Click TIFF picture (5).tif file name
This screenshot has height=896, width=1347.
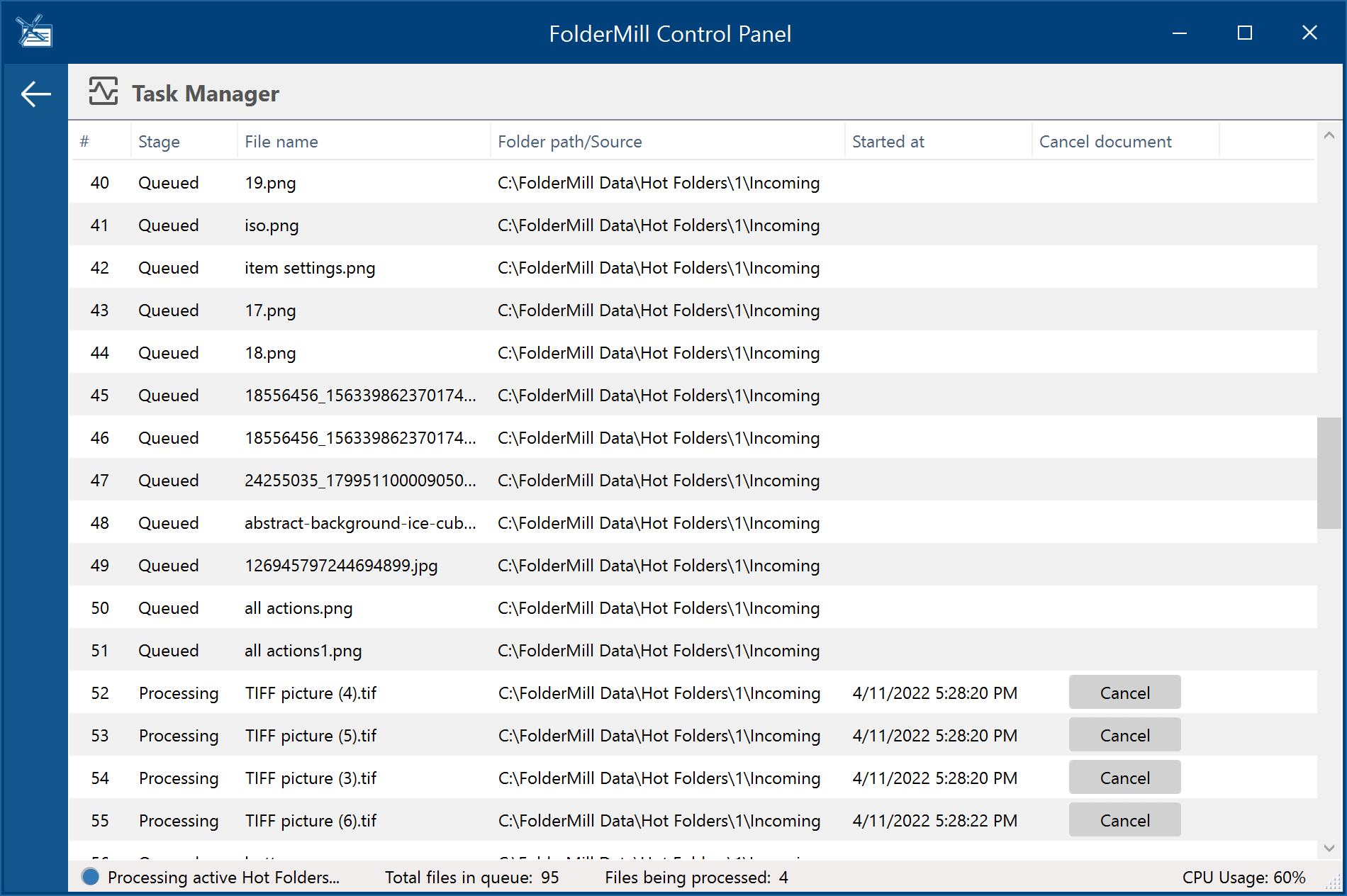coord(311,735)
